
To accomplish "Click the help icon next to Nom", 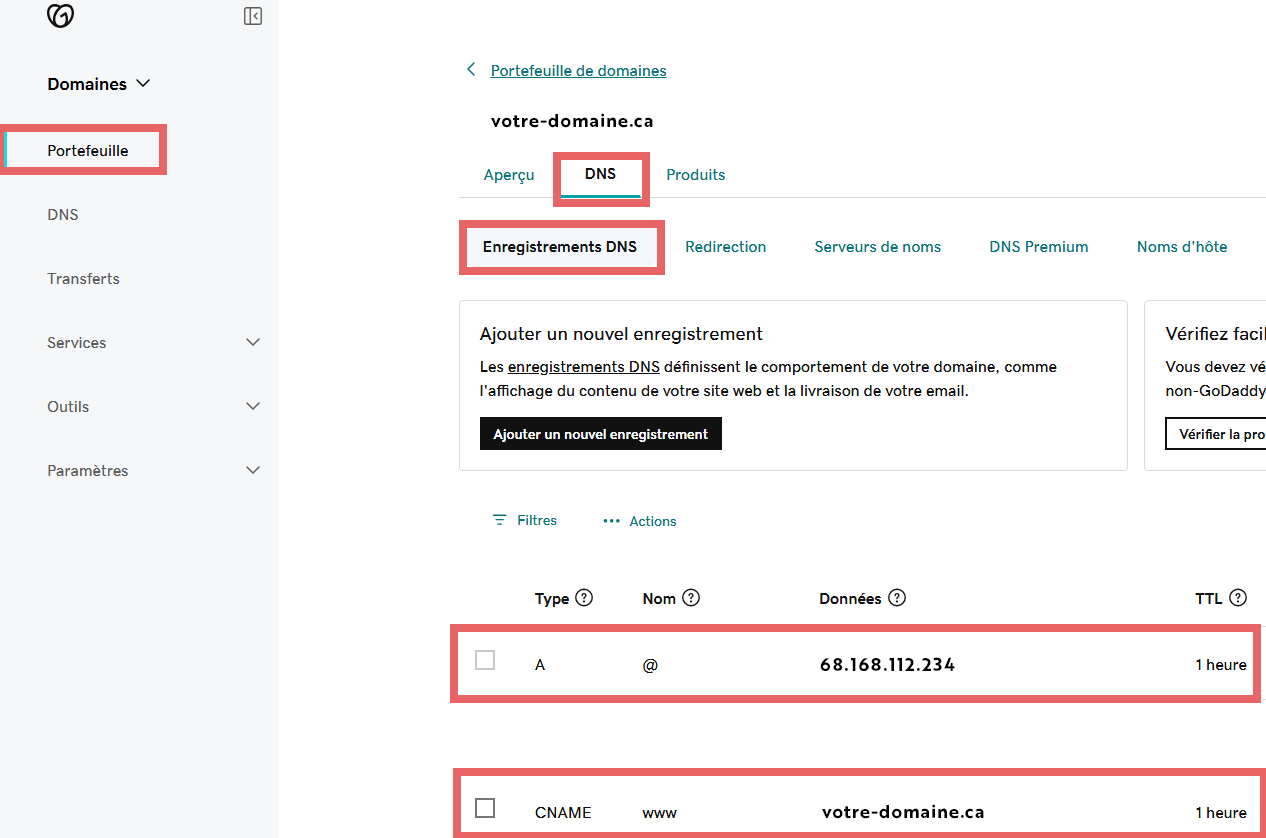I will pos(692,597).
